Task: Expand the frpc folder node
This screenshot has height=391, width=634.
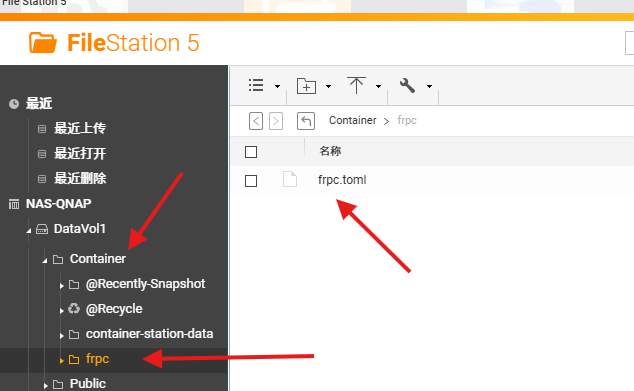Action: click(x=61, y=361)
